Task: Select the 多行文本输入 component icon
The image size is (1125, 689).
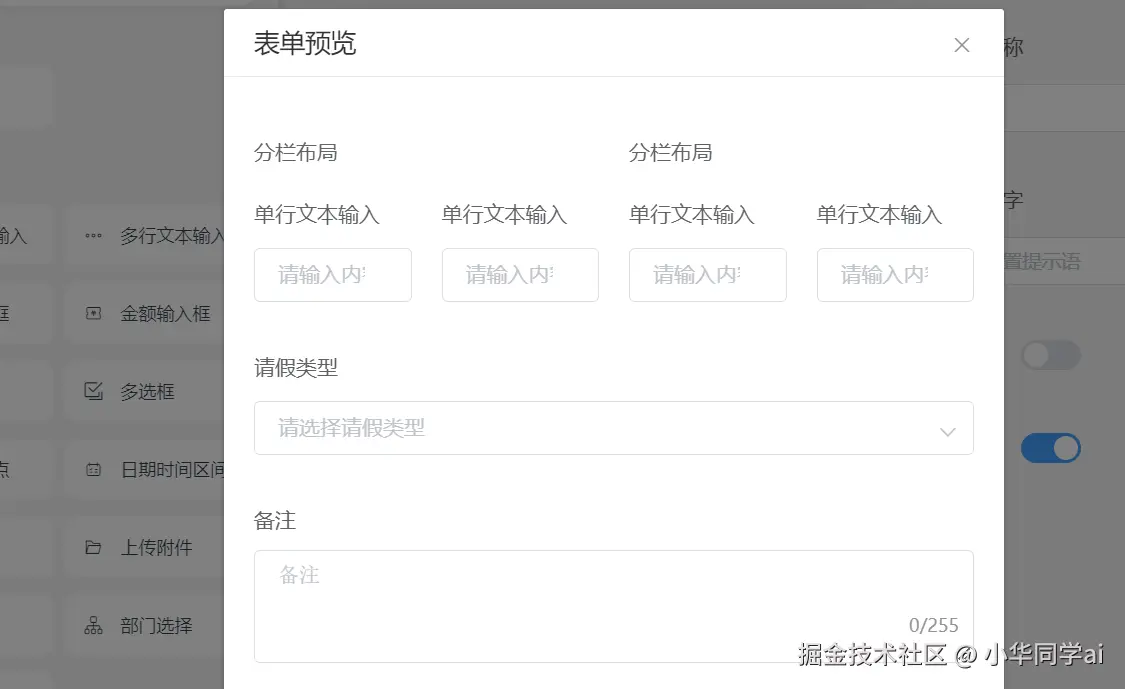Action: click(x=93, y=235)
